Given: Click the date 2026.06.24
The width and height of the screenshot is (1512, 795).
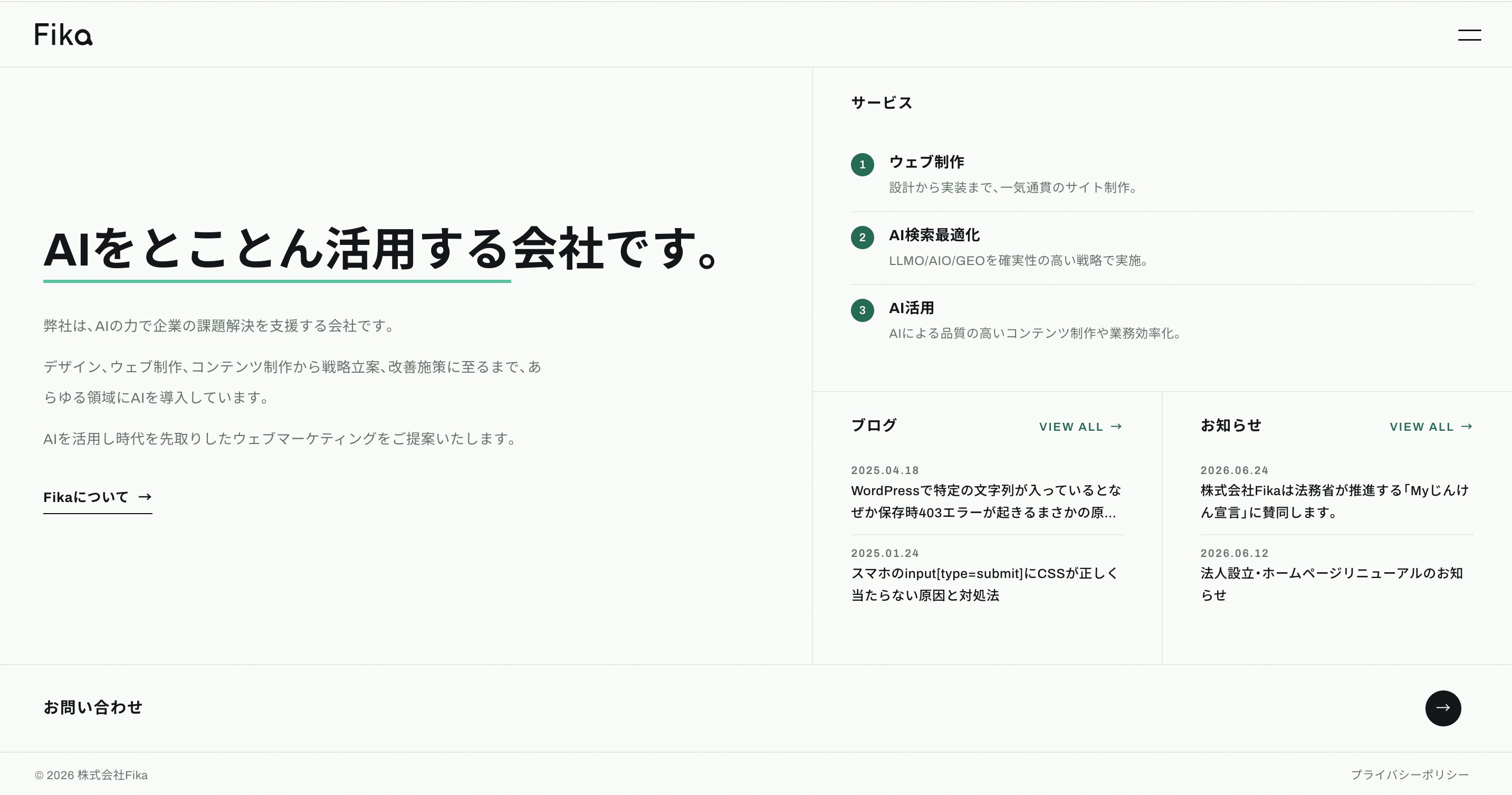Looking at the screenshot, I should pyautogui.click(x=1235, y=470).
